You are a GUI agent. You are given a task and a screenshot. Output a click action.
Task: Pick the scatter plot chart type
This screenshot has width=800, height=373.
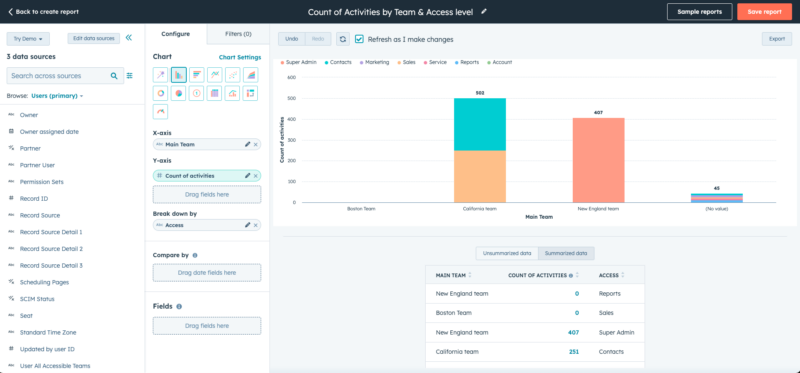tap(232, 75)
